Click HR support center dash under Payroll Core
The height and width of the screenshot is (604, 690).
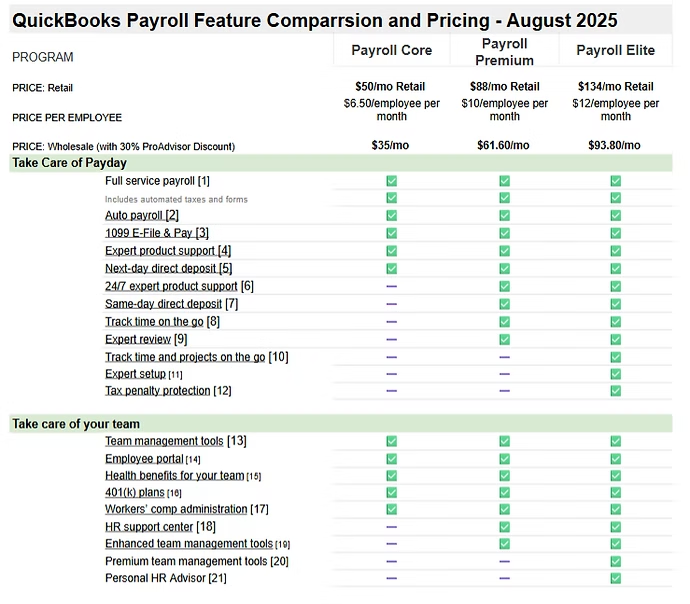coord(391,527)
